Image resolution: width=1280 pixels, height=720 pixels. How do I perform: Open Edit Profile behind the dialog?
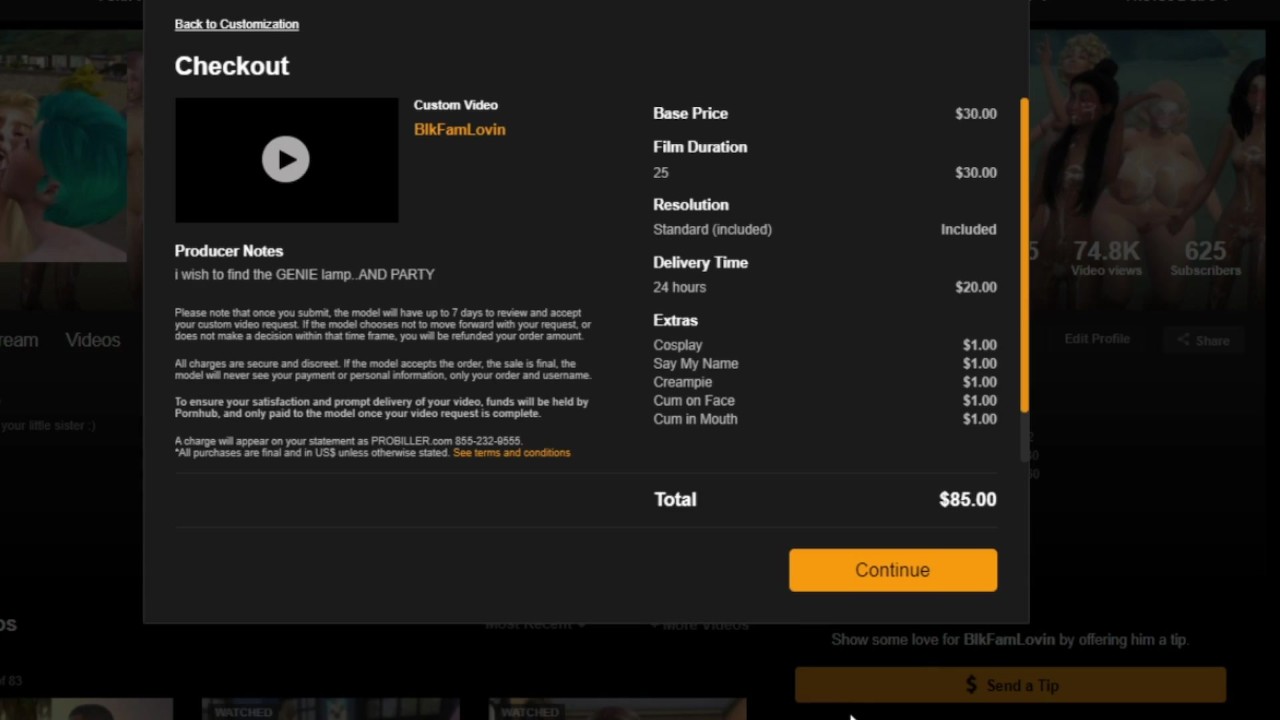(x=1097, y=339)
